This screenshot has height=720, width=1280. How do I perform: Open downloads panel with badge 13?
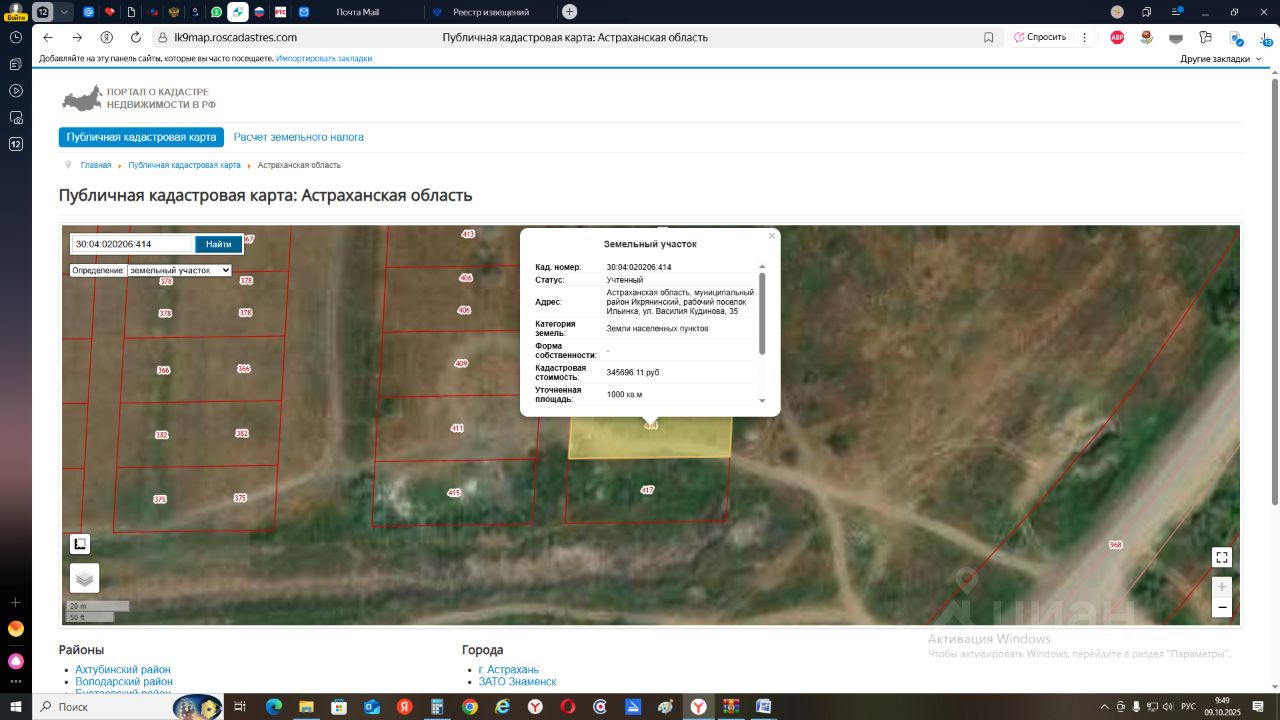1266,38
